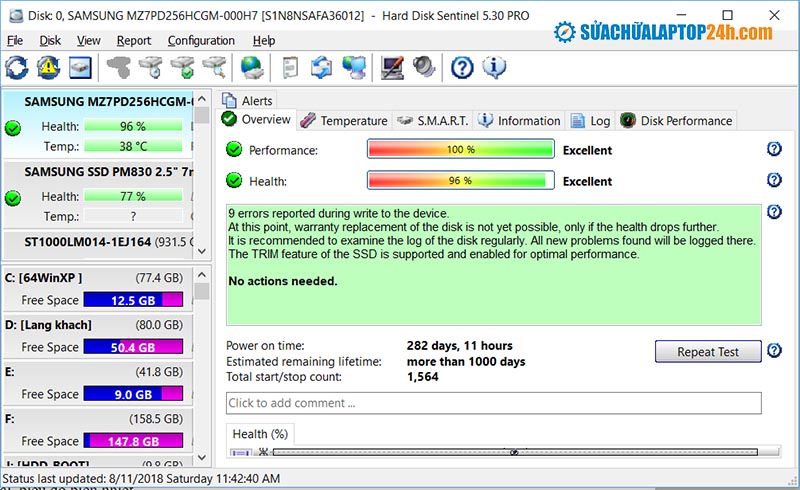
Task: Click the help icon beside the Health bar
Action: (773, 180)
